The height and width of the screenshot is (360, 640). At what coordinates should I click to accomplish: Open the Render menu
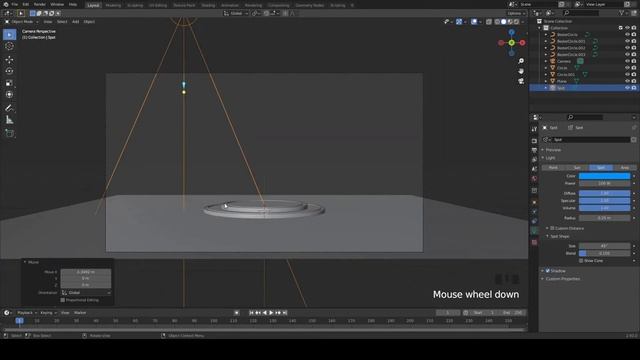pyautogui.click(x=40, y=4)
